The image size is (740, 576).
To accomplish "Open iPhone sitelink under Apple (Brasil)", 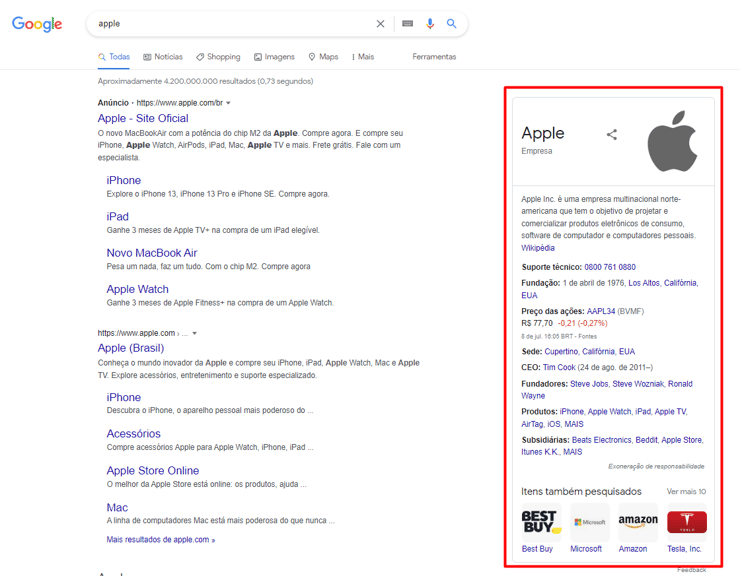I will click(124, 398).
